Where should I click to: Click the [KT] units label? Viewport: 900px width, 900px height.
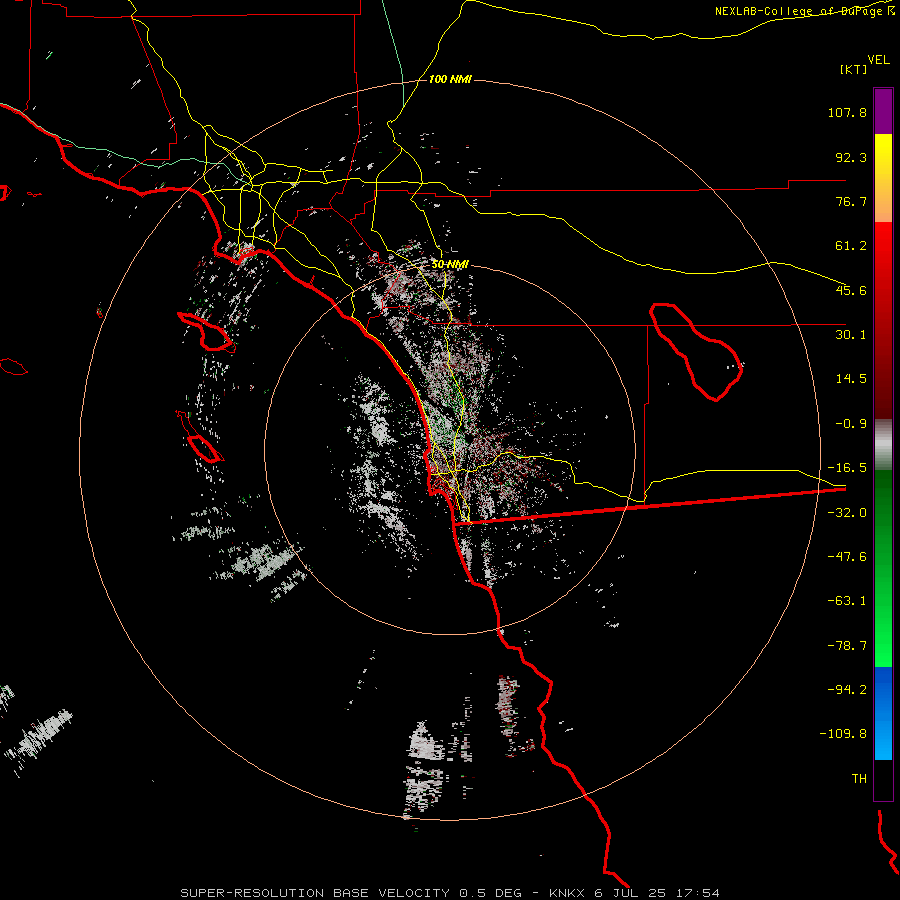(854, 69)
